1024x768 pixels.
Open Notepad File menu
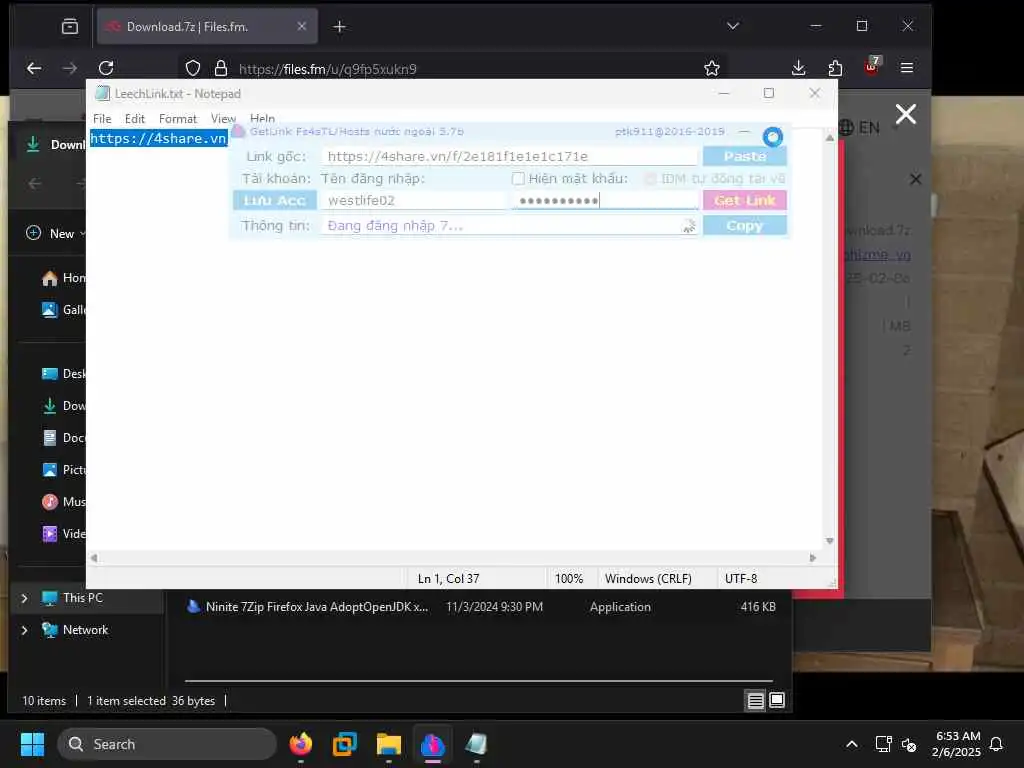pyautogui.click(x=102, y=118)
